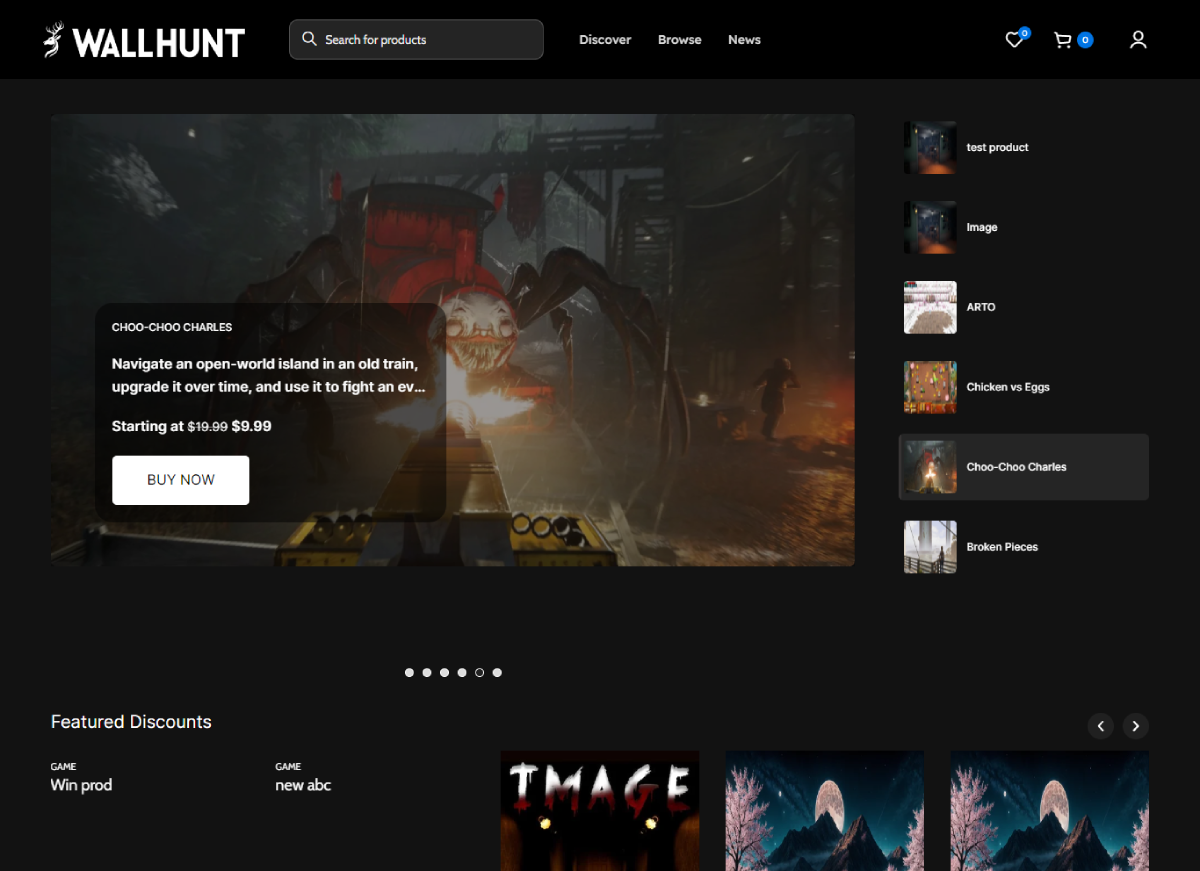The image size is (1200, 871).
Task: Focus the Search for products field
Action: tap(416, 40)
